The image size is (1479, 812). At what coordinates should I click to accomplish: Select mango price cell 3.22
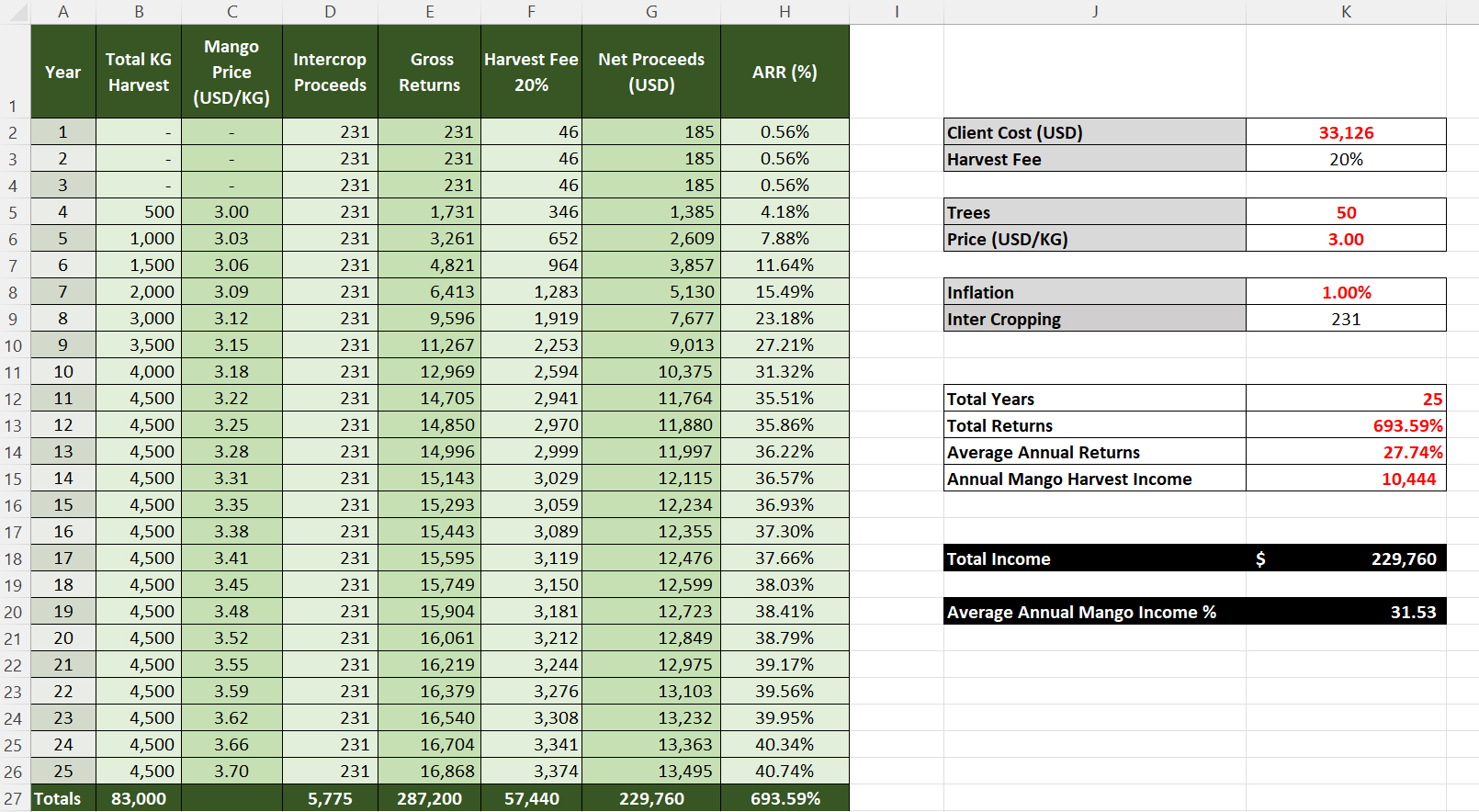231,399
